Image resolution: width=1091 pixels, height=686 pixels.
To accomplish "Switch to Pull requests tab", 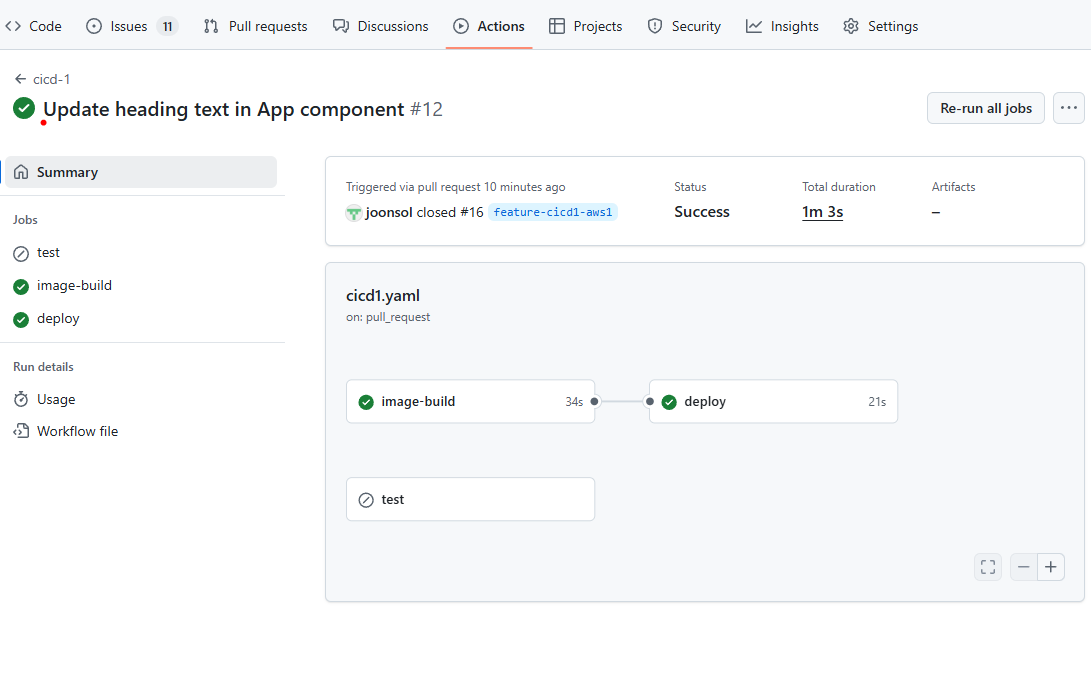I will point(255,26).
